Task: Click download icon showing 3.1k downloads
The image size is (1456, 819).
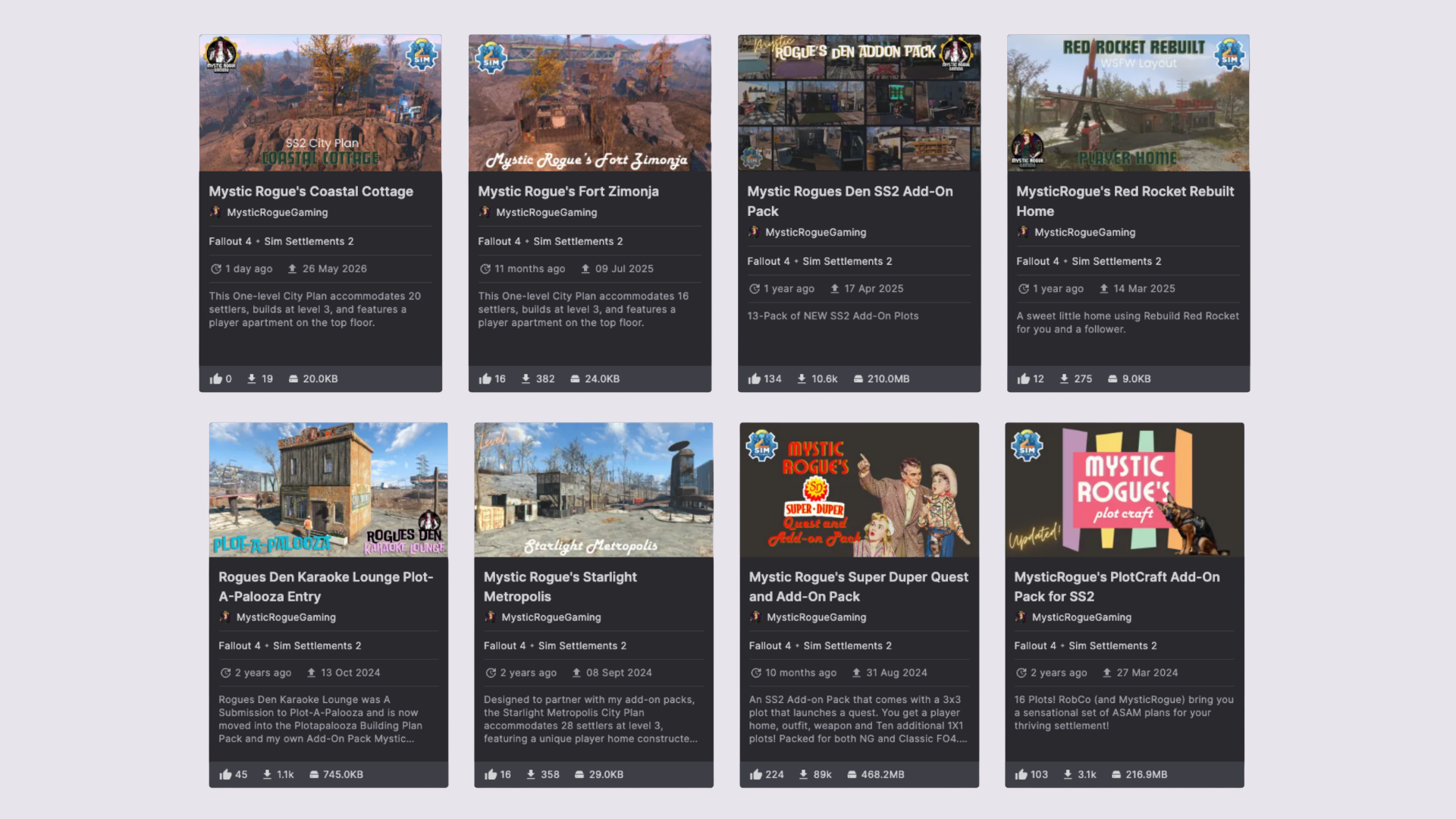Action: point(1068,774)
